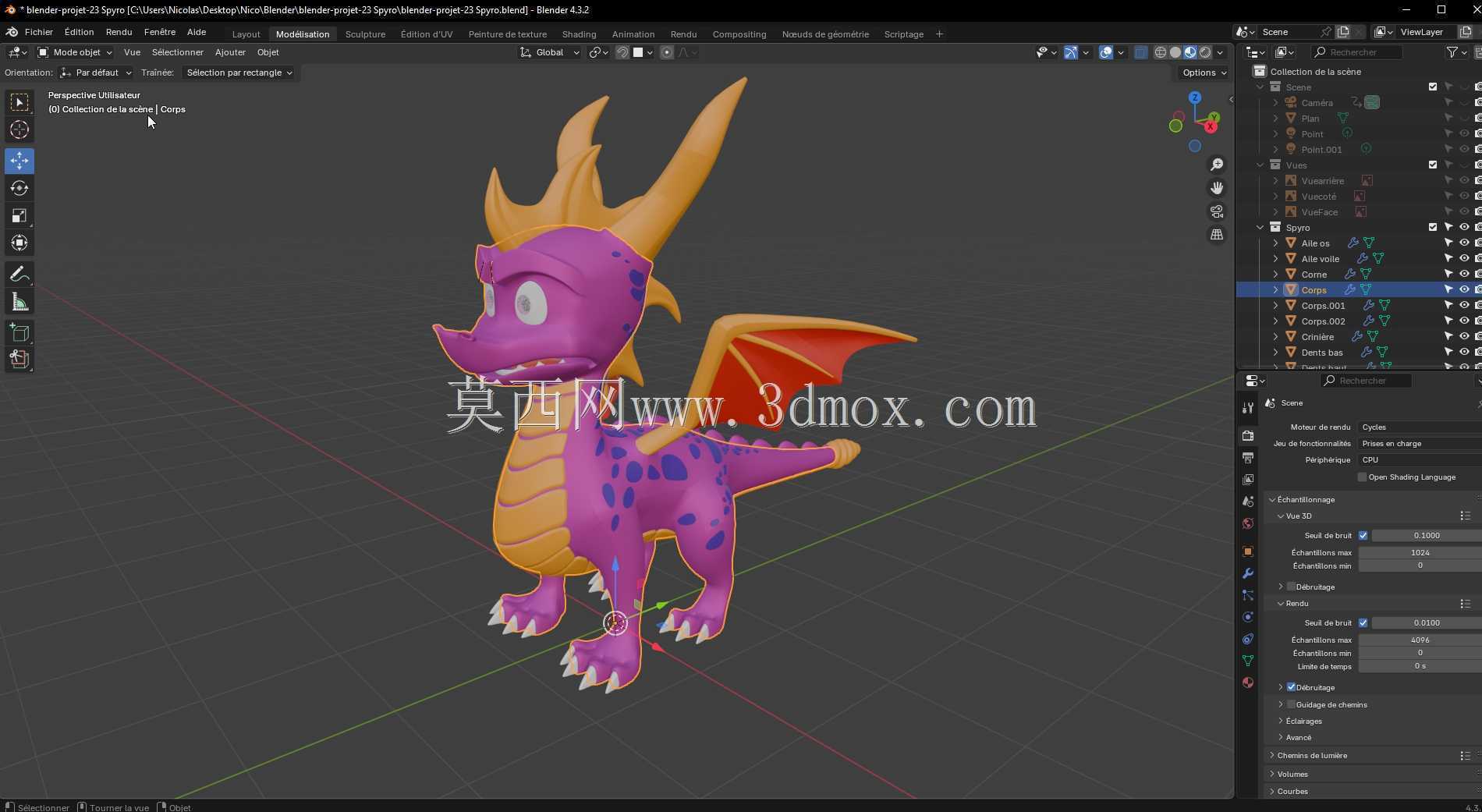Open the Options dropdown in viewport

(x=1204, y=73)
